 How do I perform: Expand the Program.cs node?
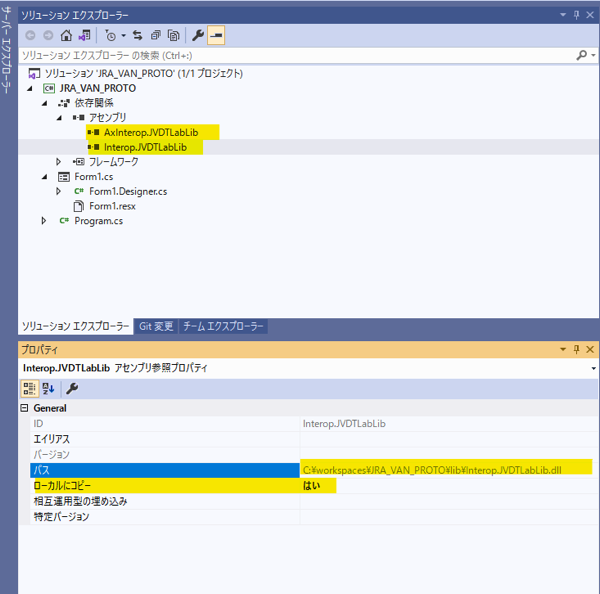click(x=44, y=220)
